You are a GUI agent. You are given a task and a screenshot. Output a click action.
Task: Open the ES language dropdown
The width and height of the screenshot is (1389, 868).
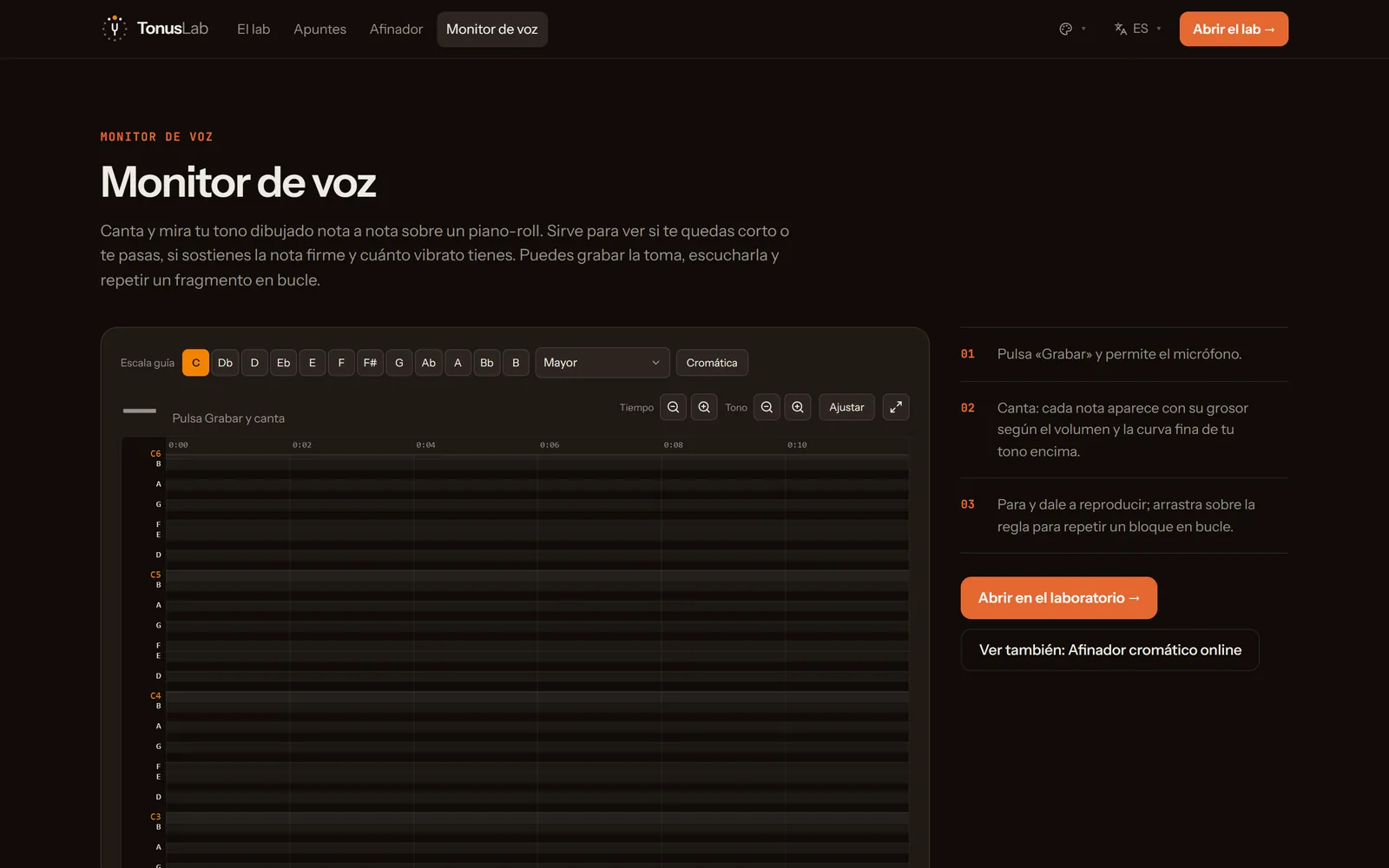coord(1137,29)
